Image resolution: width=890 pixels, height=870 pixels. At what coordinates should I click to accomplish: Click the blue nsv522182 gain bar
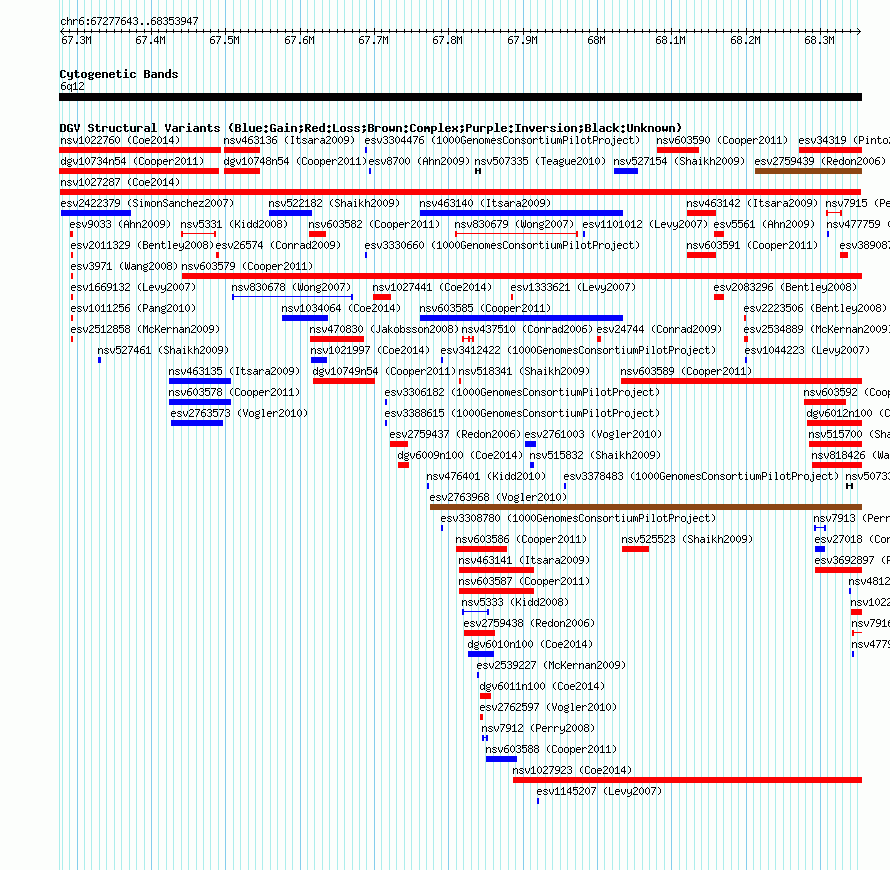290,213
